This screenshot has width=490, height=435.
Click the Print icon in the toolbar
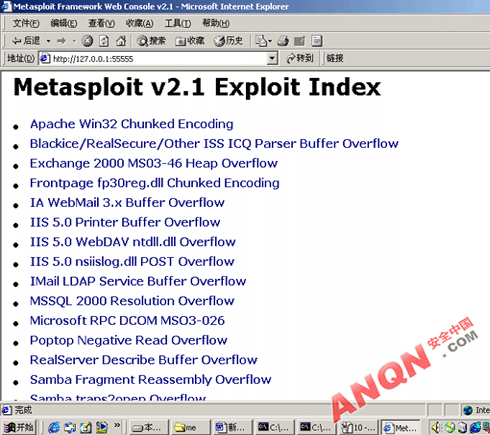(x=283, y=41)
